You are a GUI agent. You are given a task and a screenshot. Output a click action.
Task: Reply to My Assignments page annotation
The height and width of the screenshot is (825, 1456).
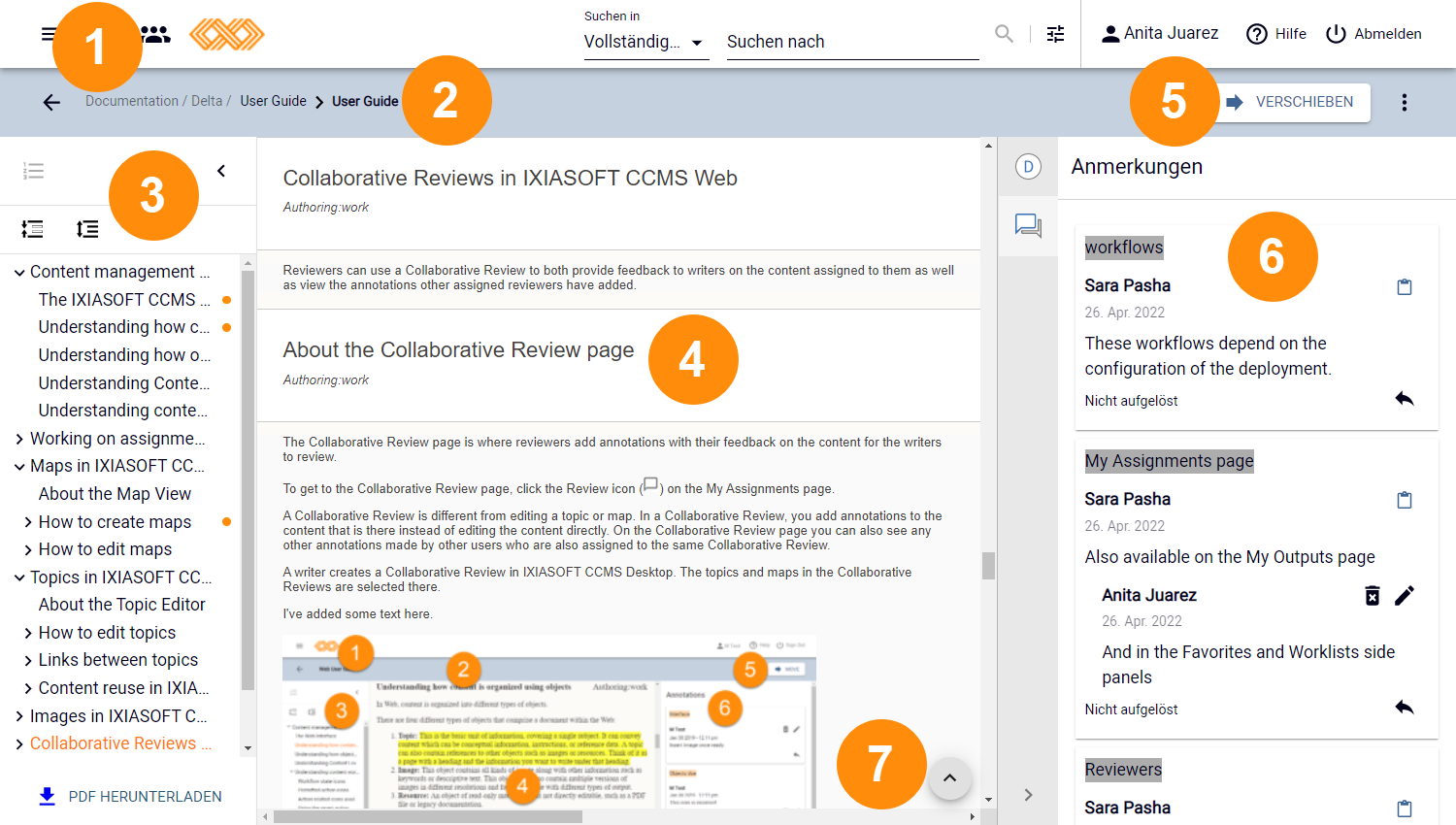[1404, 708]
